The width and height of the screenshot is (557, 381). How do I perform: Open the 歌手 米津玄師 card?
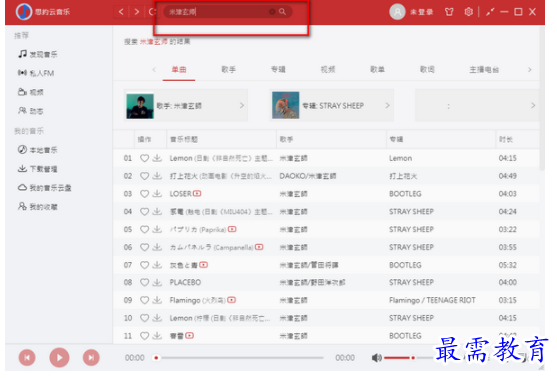point(186,106)
